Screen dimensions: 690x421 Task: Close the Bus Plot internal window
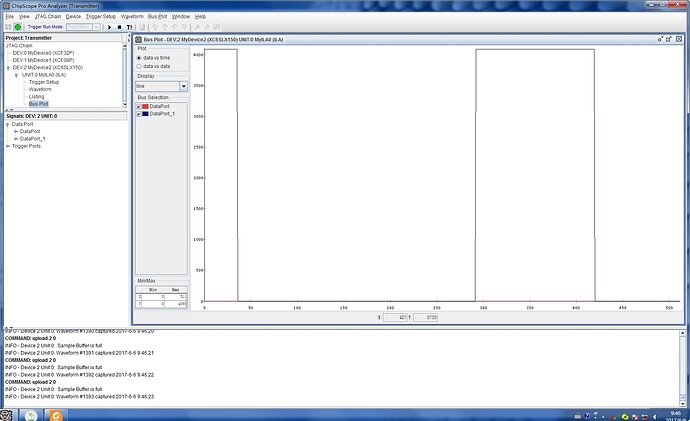tap(679, 39)
